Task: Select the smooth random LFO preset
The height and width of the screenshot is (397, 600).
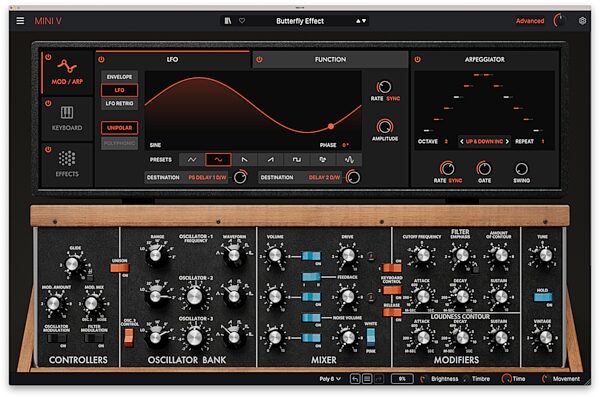Action: click(349, 160)
